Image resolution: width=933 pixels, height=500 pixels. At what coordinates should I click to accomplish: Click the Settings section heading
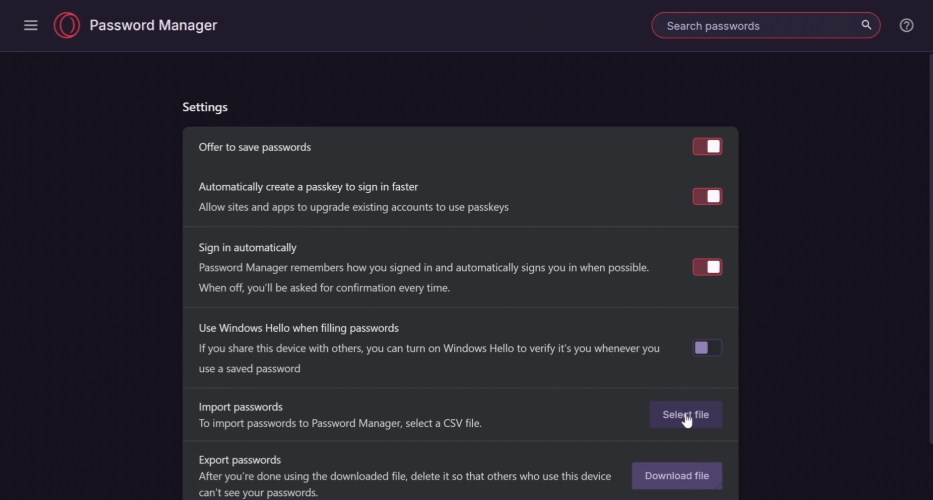[x=205, y=107]
